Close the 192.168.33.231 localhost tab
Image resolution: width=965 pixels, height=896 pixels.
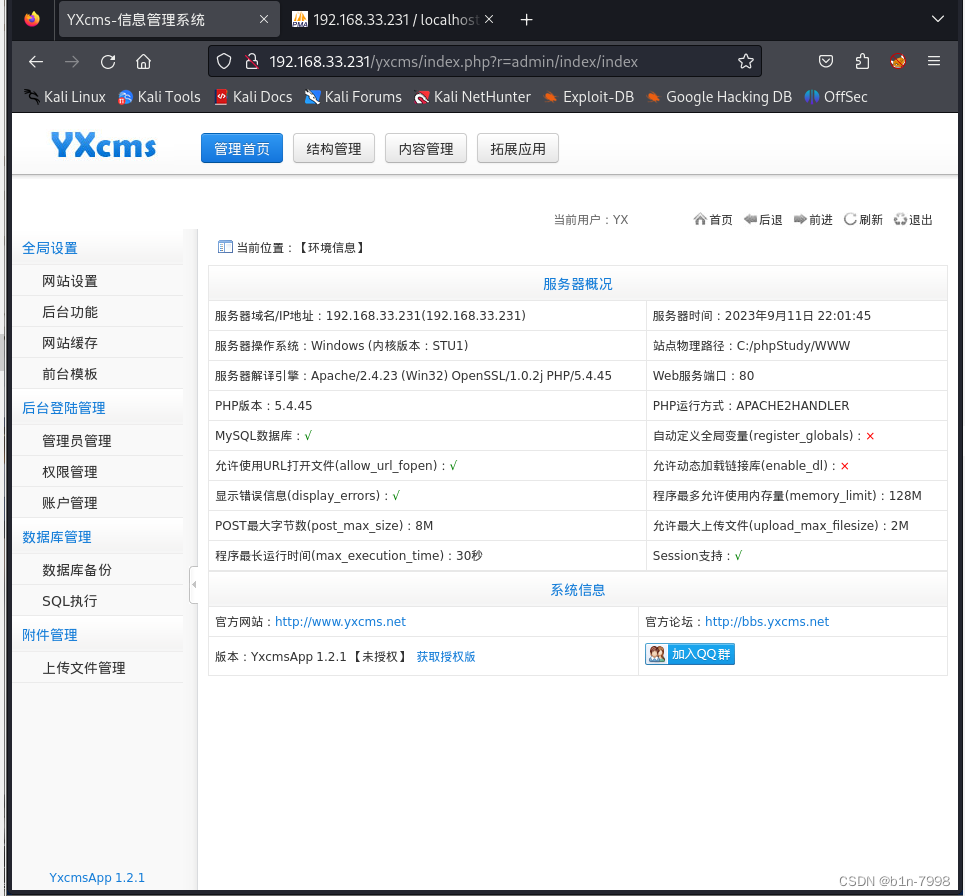[x=489, y=20]
